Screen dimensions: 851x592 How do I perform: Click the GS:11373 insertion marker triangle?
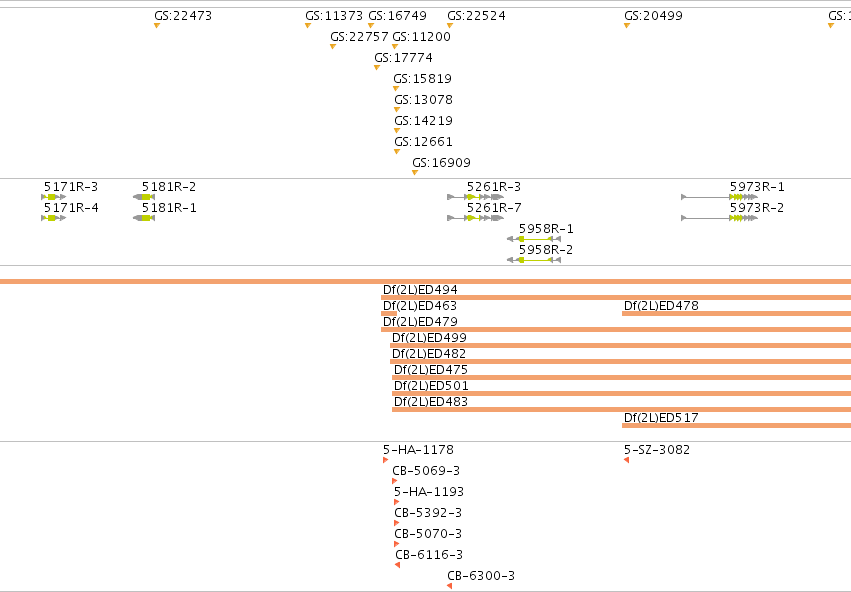click(x=308, y=26)
